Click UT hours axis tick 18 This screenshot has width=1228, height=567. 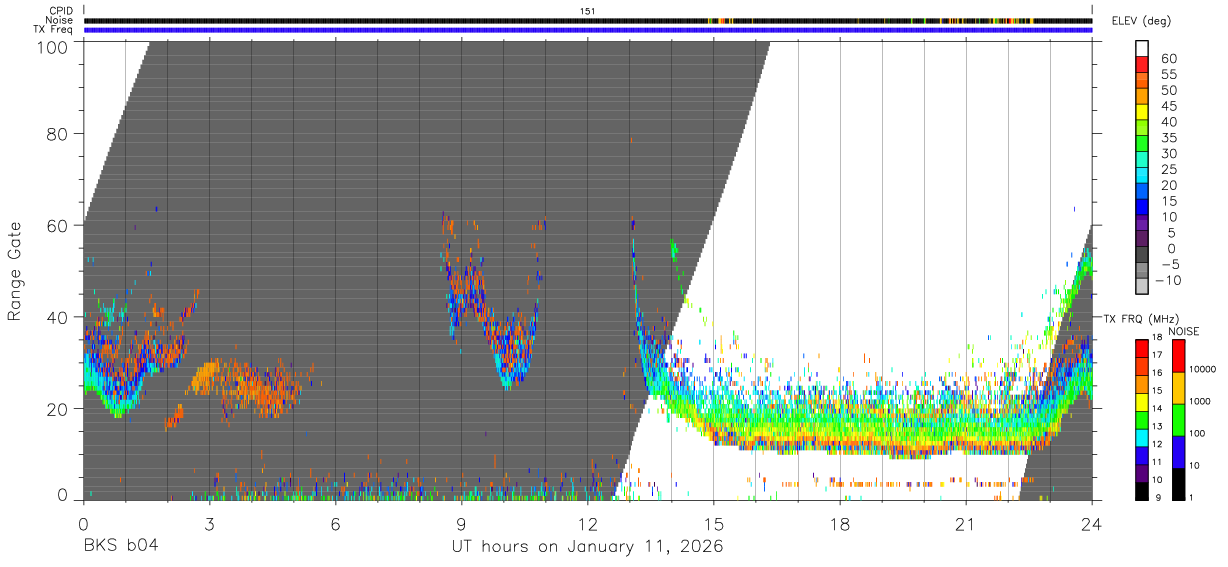pyautogui.click(x=840, y=524)
